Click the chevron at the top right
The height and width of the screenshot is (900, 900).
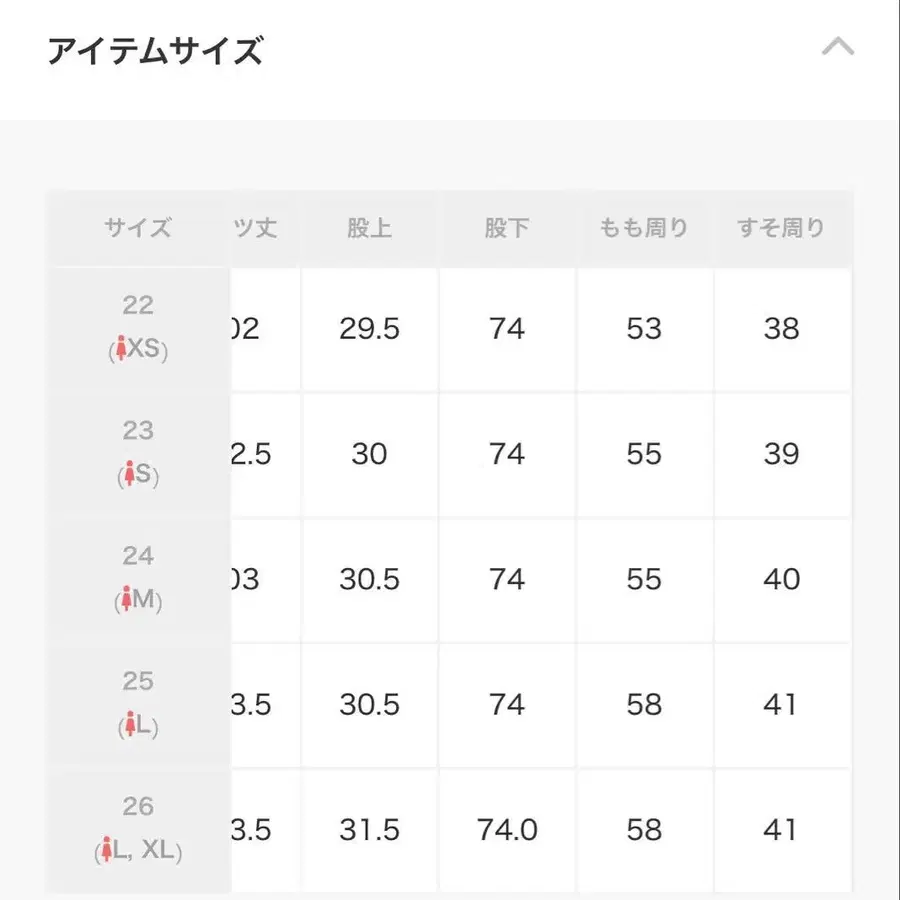pos(836,45)
